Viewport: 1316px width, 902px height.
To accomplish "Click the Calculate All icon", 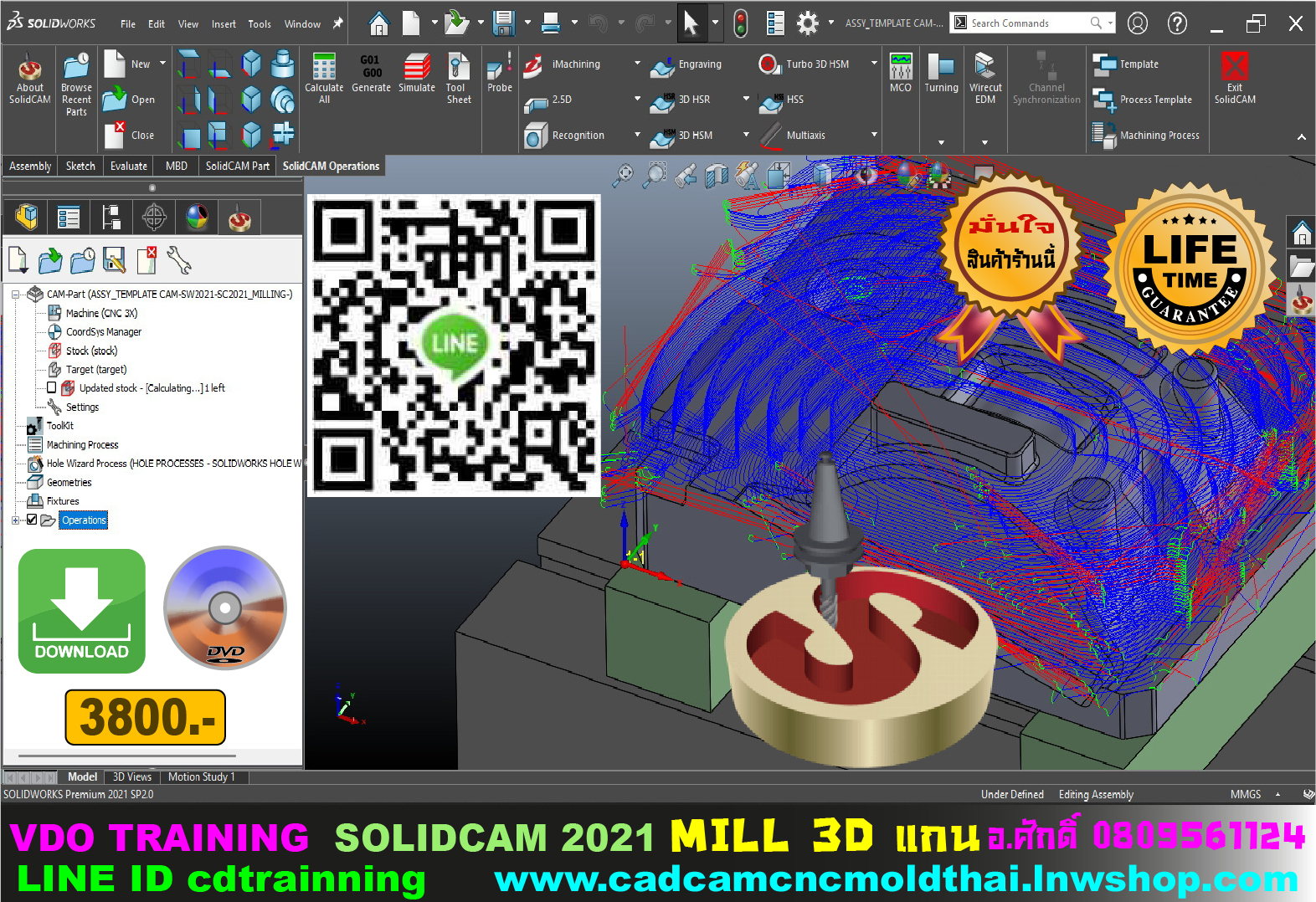I will coord(324,69).
